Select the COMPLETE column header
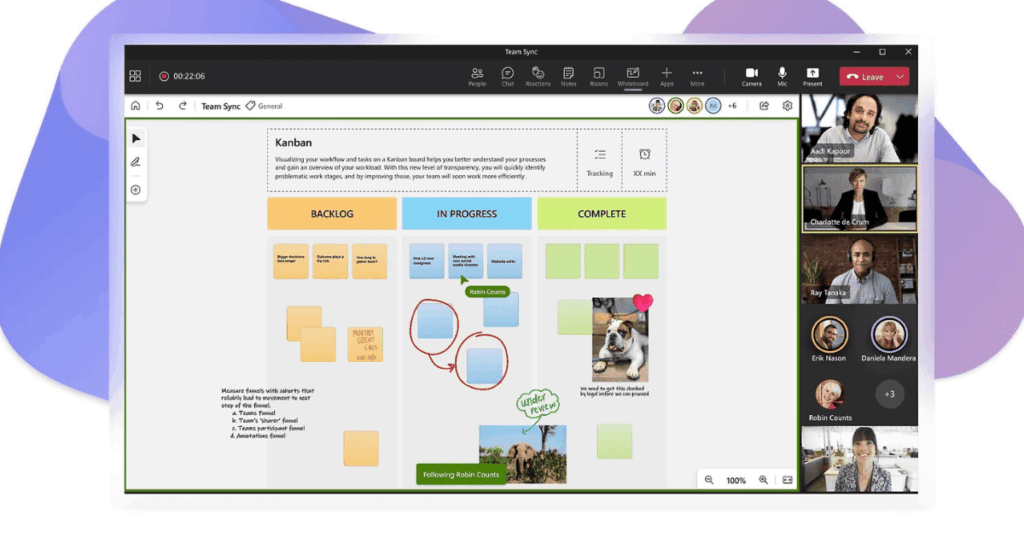The height and width of the screenshot is (538, 1024). coord(601,214)
